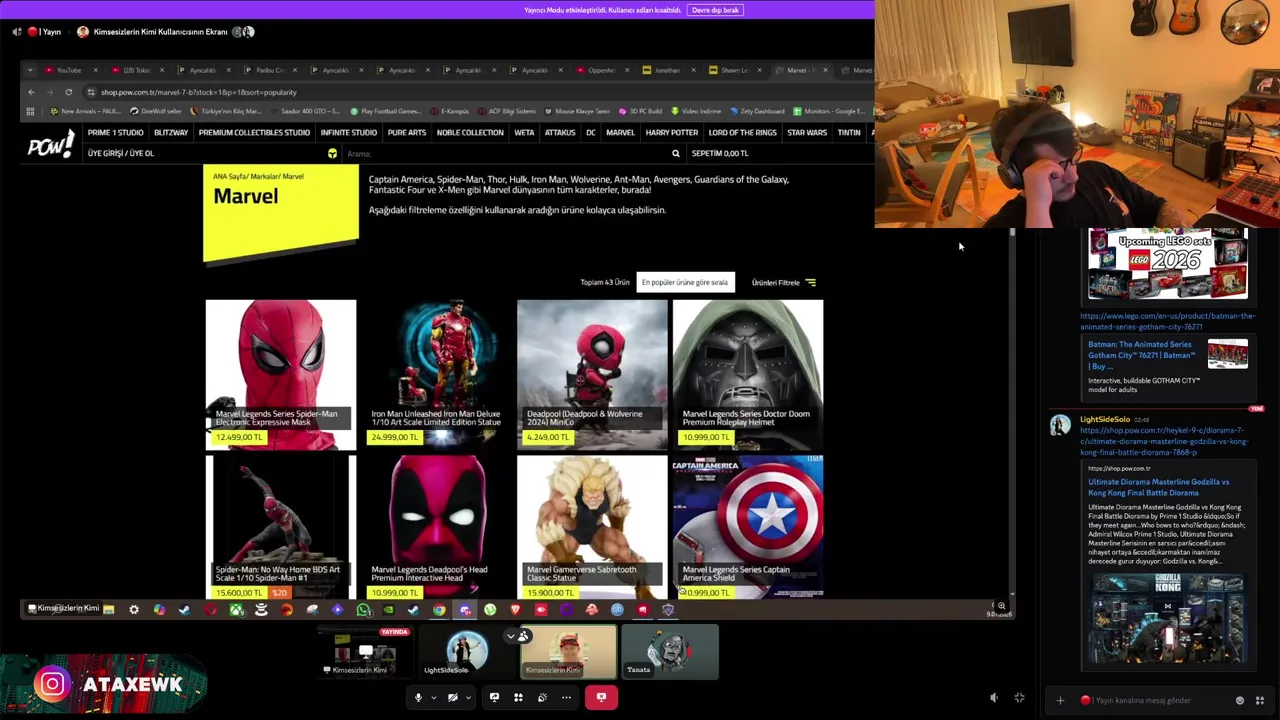Click the zoom magnifier icon at stream corner
This screenshot has width=1280, height=720.
click(x=1001, y=606)
